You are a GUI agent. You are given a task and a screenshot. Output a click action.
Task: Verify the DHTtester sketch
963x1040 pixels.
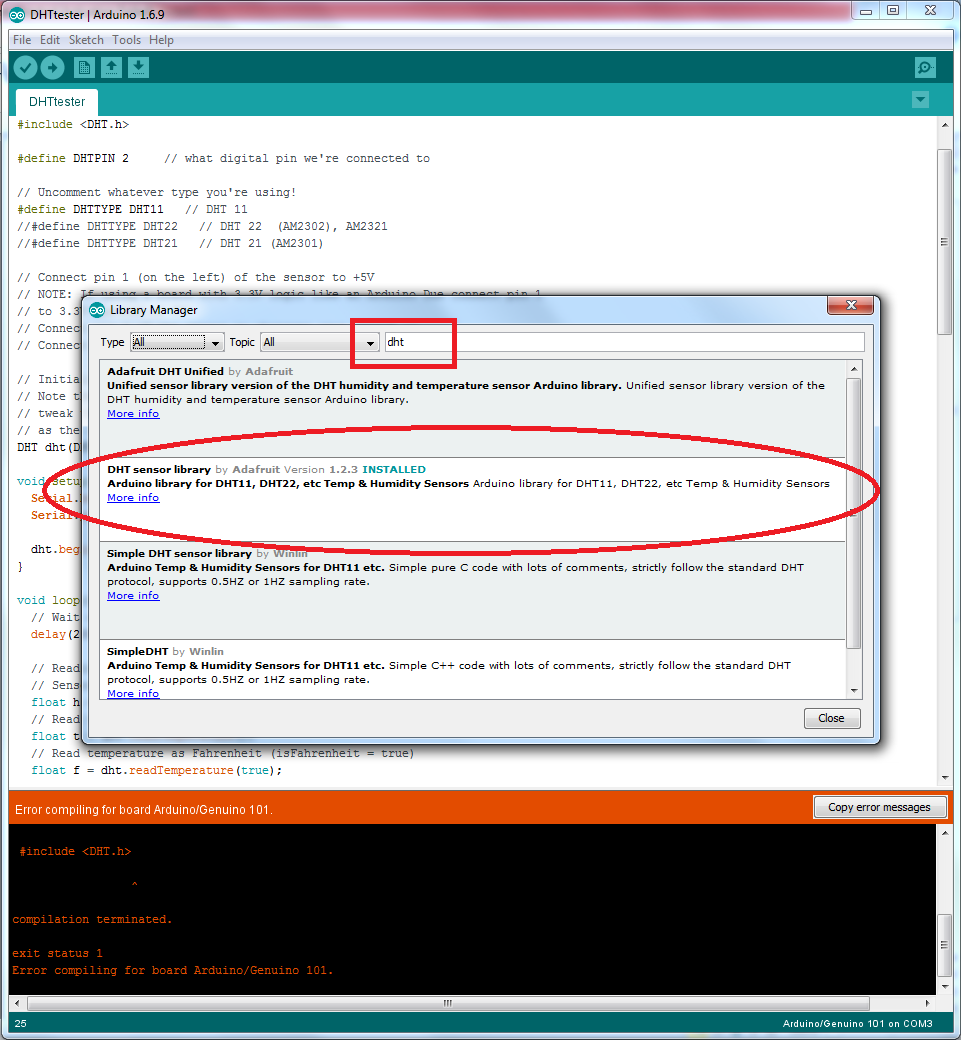click(25, 67)
